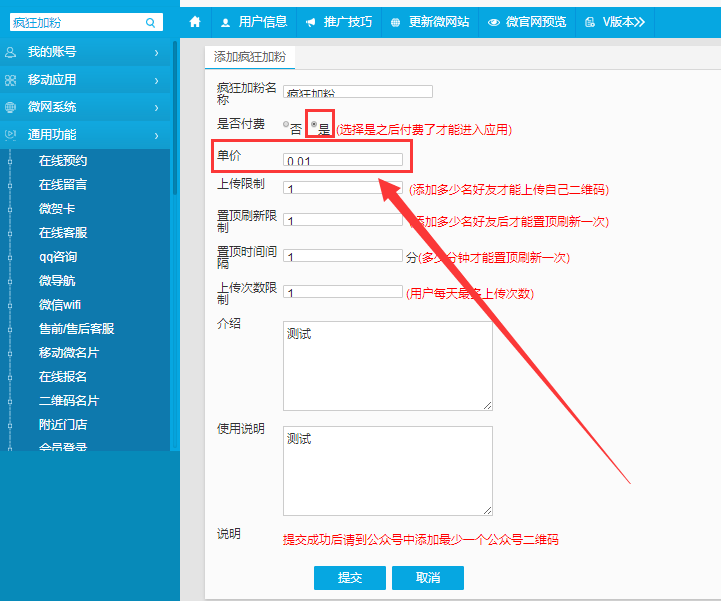Image resolution: width=721 pixels, height=601 pixels.
Task: Click the eye icon beside 微官网预览
Action: (x=493, y=23)
